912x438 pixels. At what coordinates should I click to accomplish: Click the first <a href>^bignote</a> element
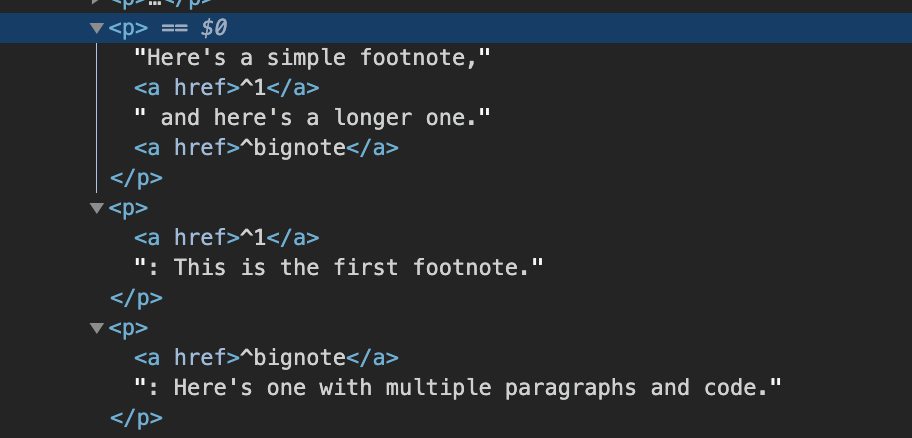(x=266, y=148)
